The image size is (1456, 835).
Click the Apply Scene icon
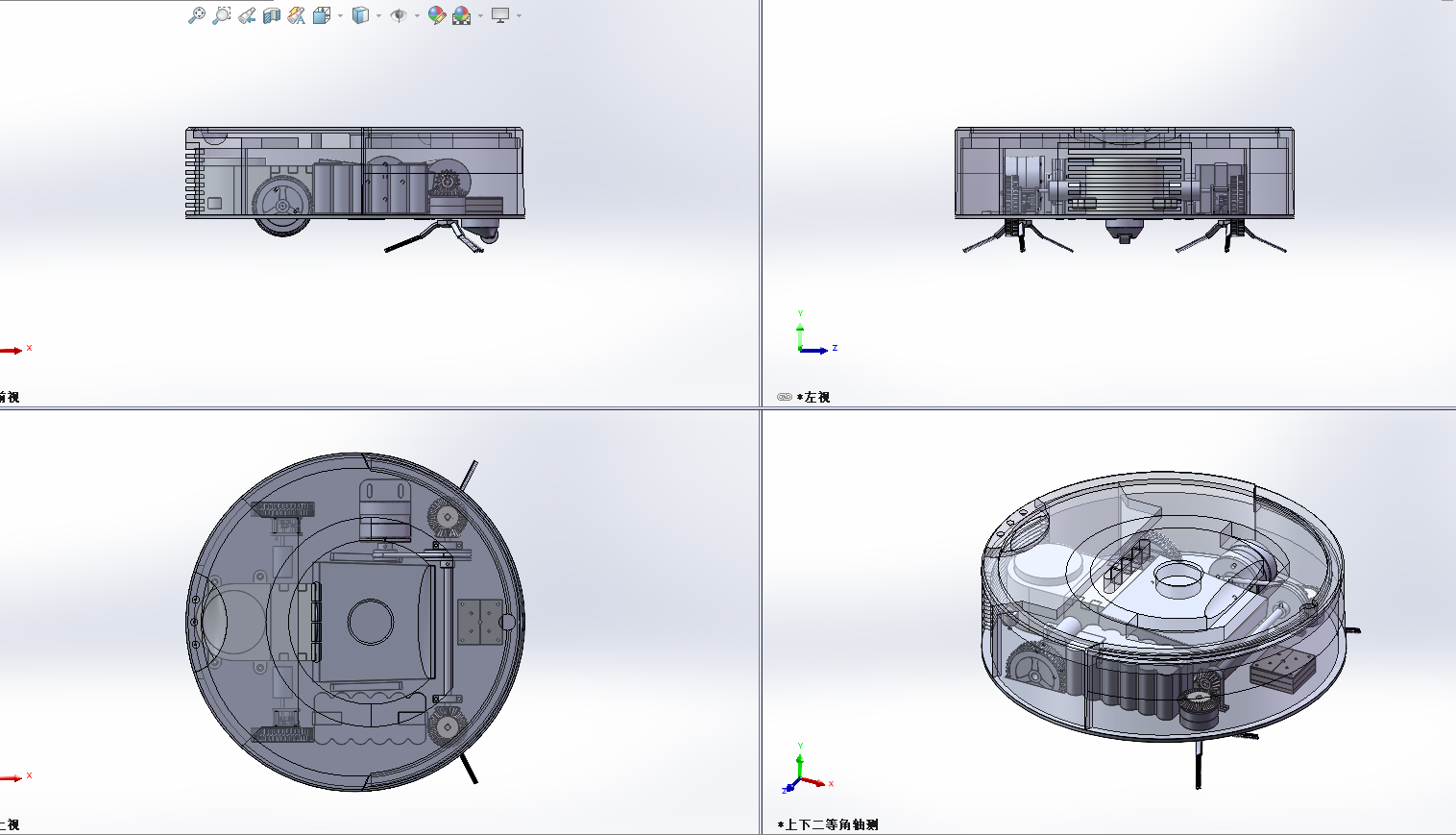(x=462, y=15)
